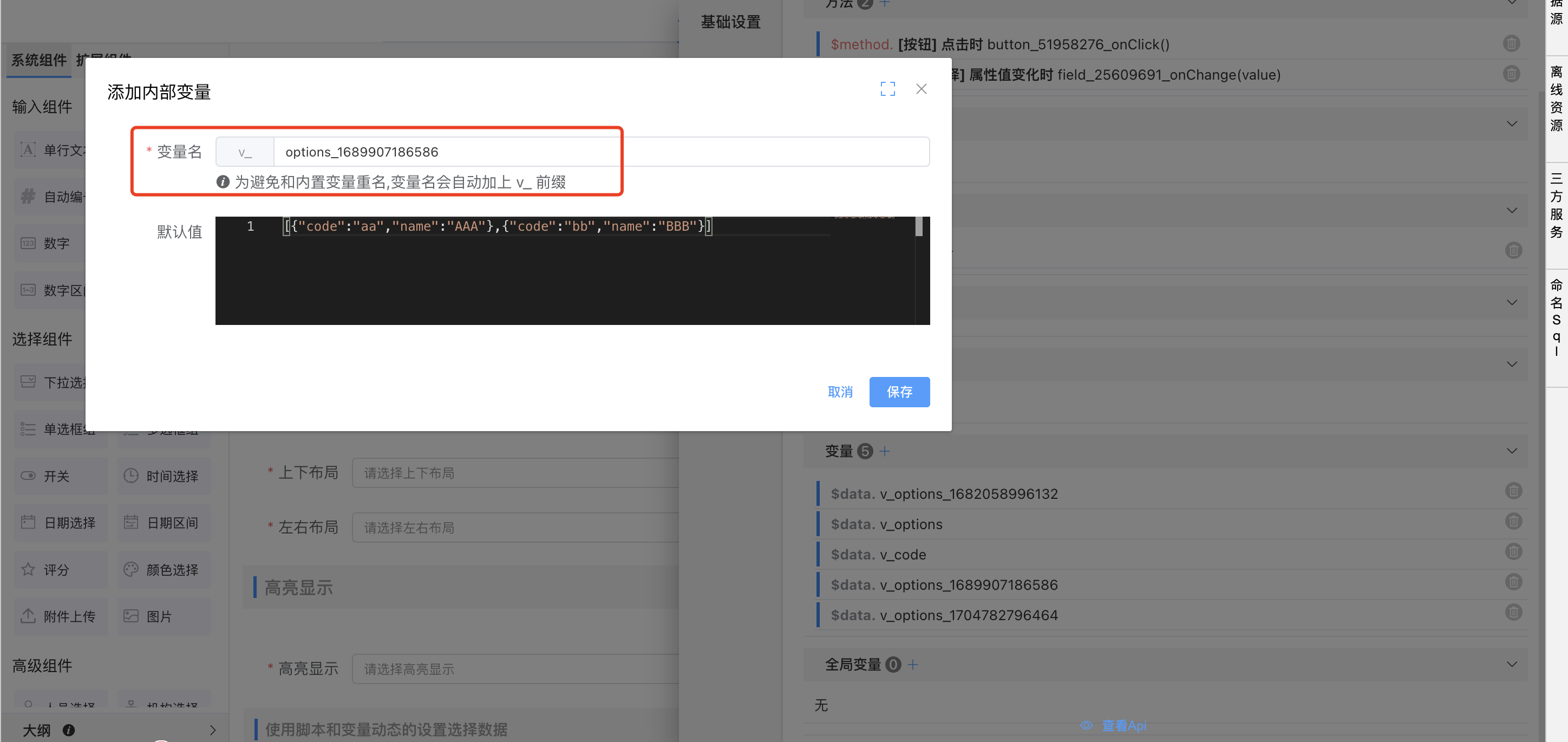This screenshot has height=742, width=1568.
Task: Collapse the 变量 section chevron
Action: (1511, 451)
